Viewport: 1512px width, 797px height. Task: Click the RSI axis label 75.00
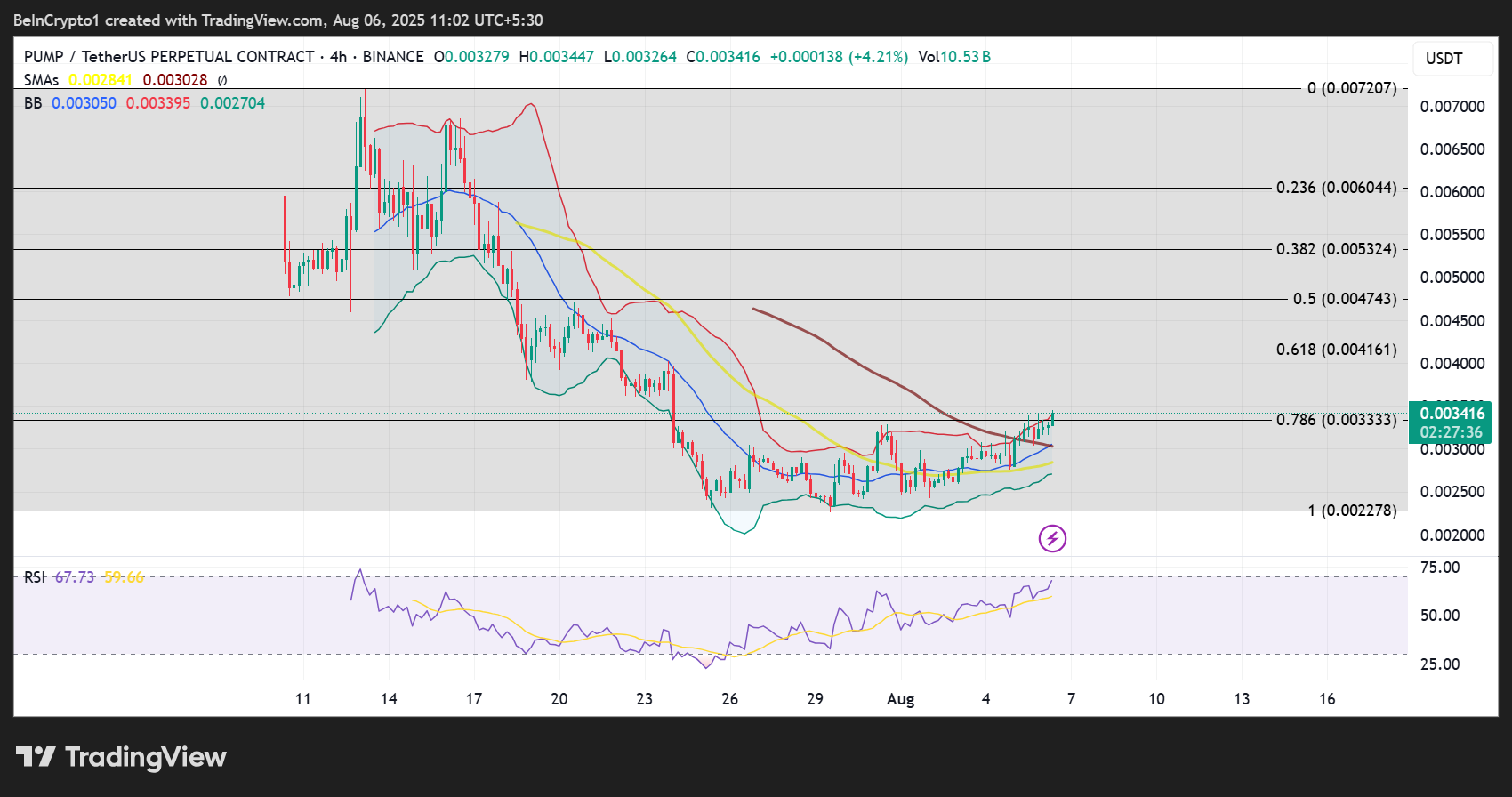(x=1440, y=568)
